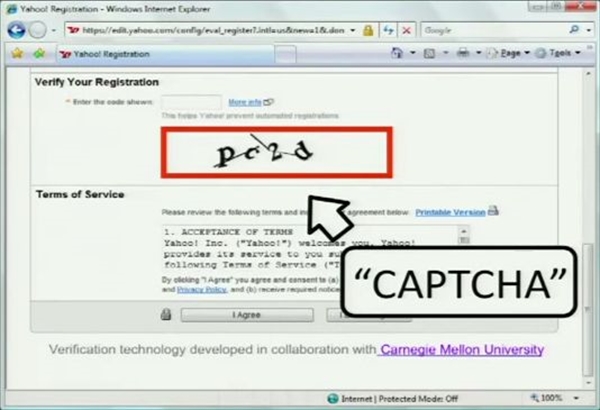Expand the Print dropdown arrow
600x410 pixels.
point(478,53)
